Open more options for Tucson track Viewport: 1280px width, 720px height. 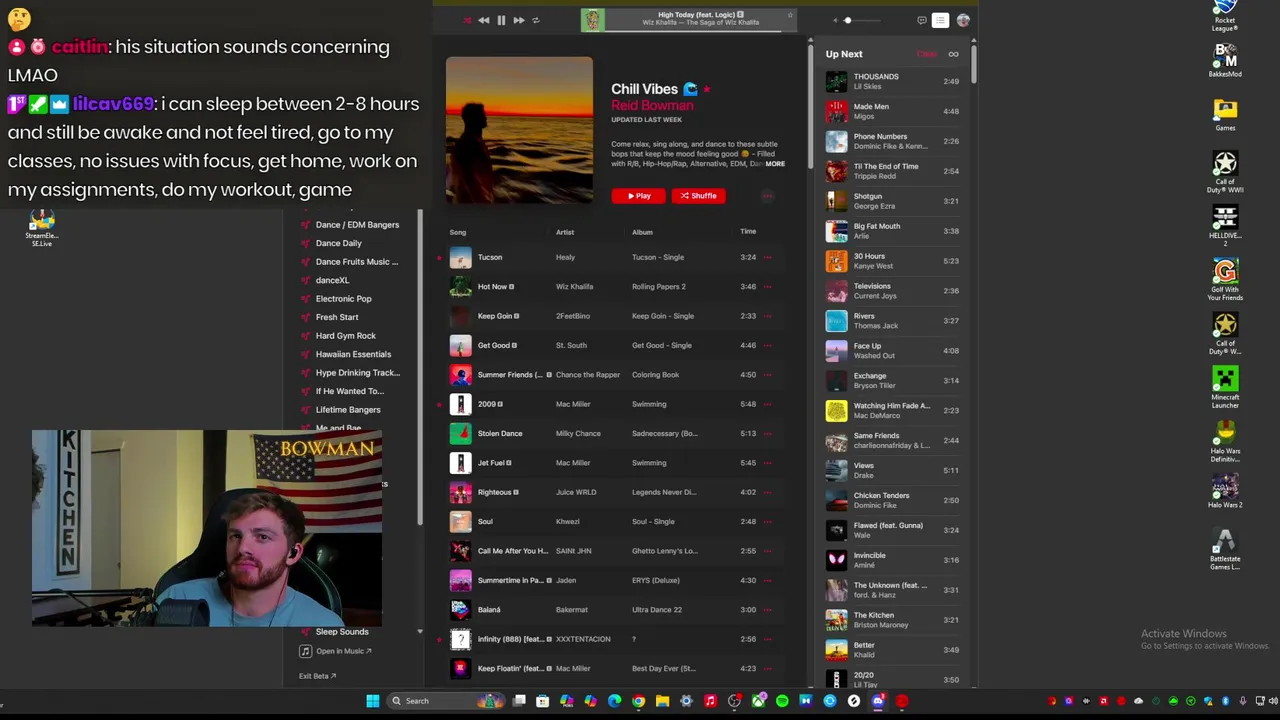click(x=768, y=257)
